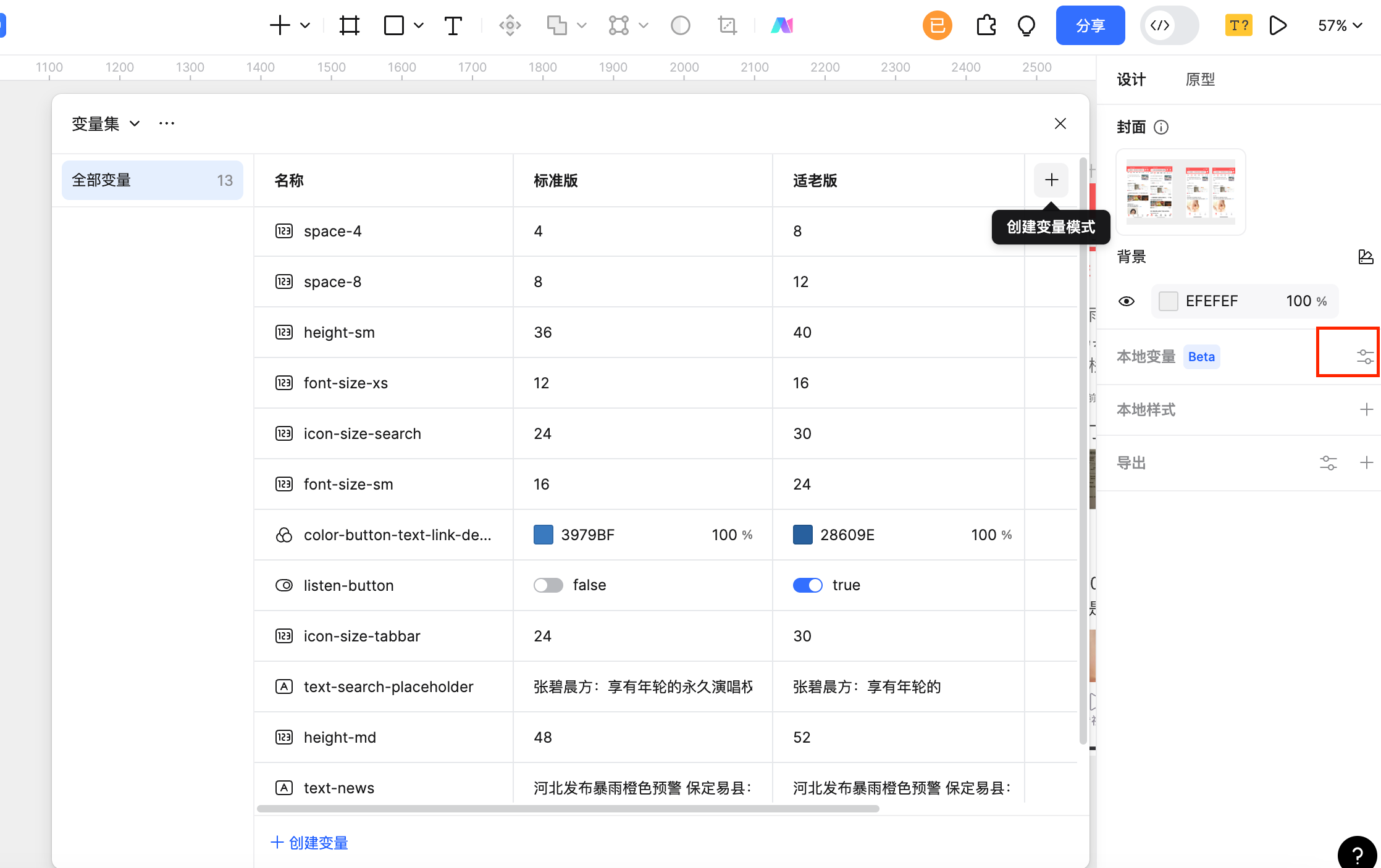Click the yellow T? missing fonts icon
Image resolution: width=1381 pixels, height=868 pixels.
point(1239,25)
